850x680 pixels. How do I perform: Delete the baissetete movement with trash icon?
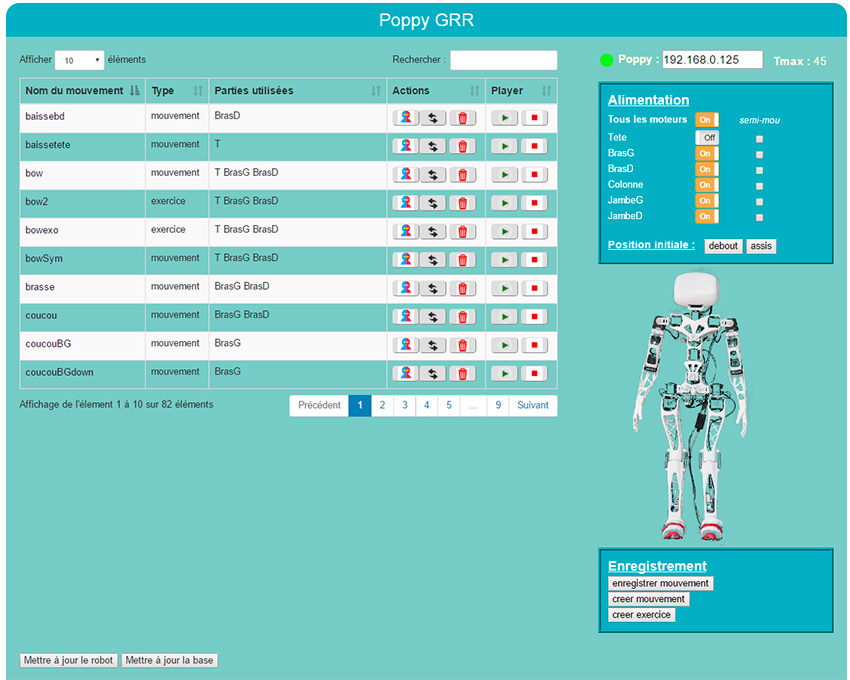tap(462, 146)
